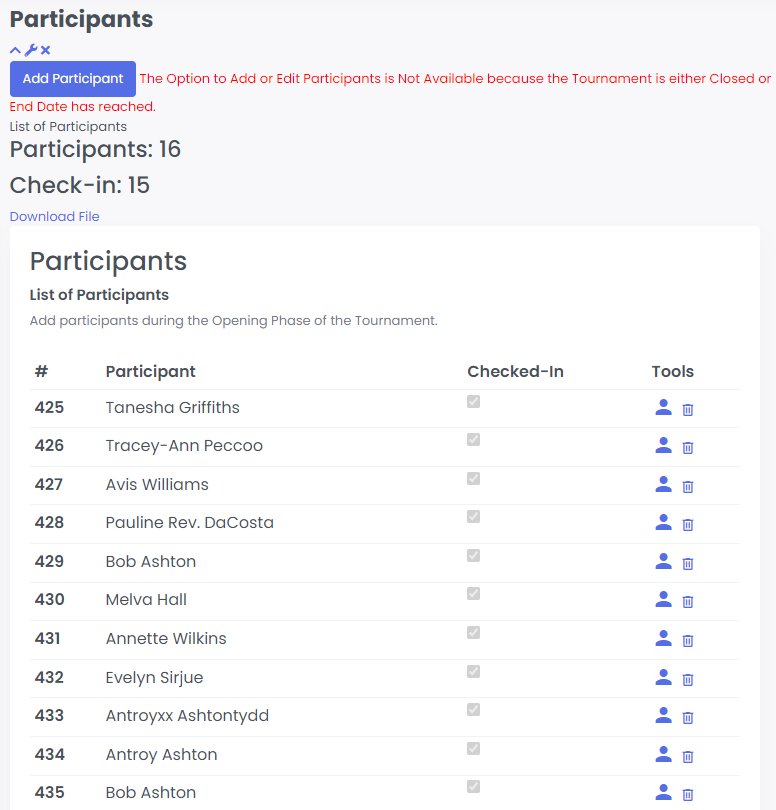Click the wrench settings icon under Participants
This screenshot has height=810, width=776.
click(30, 50)
